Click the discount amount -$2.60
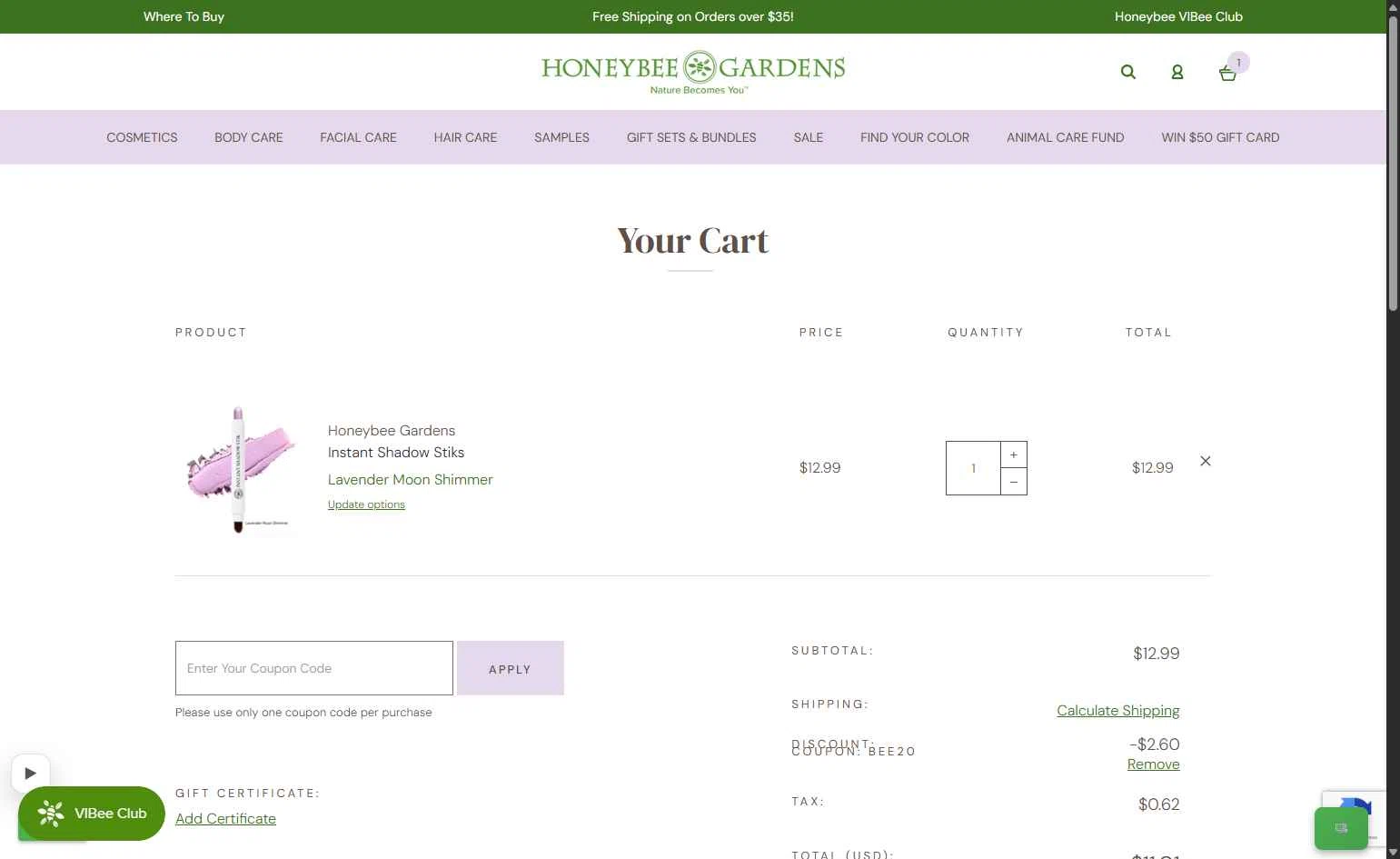Screen dimensions: 1400x859 coord(1155,744)
